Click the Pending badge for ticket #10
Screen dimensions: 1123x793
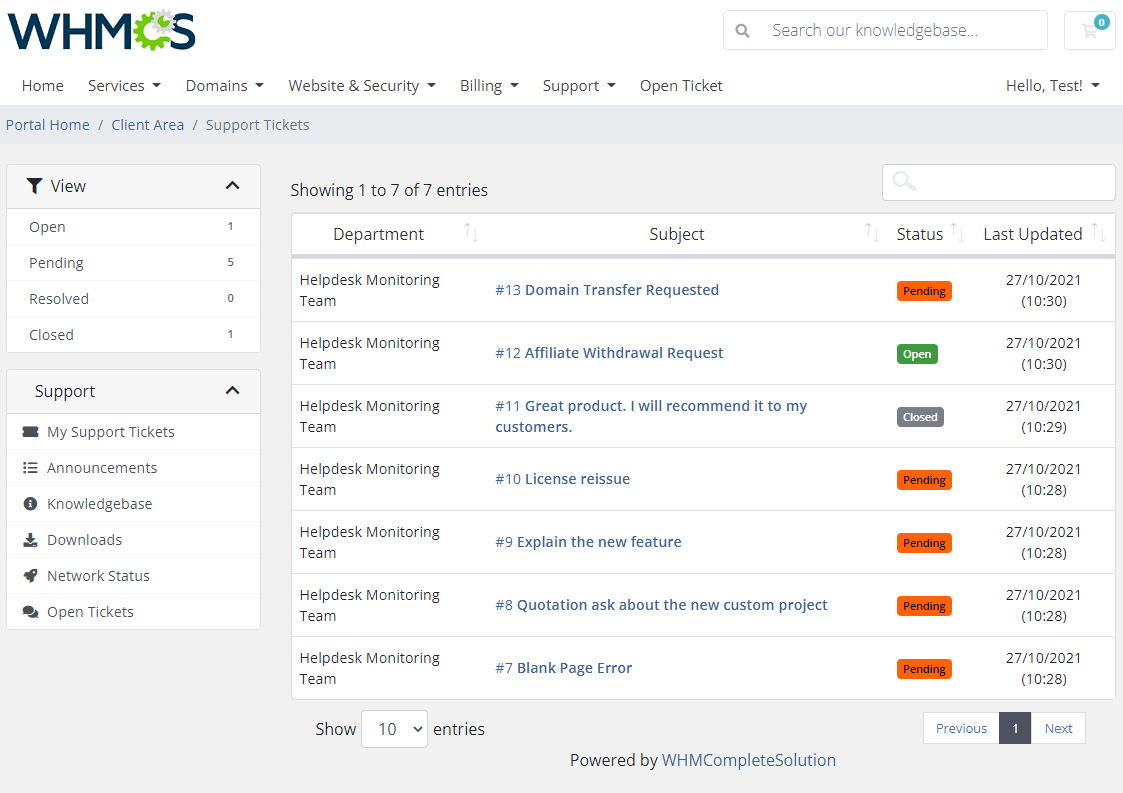pos(924,480)
